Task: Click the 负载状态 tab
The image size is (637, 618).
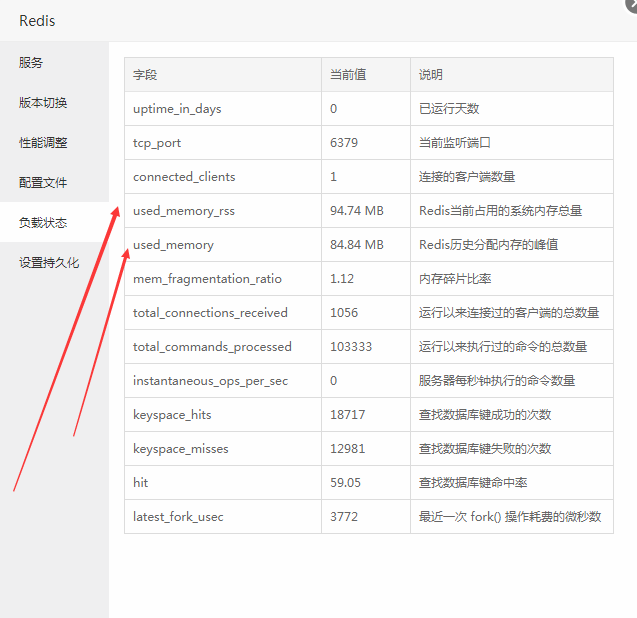Action: coord(43,222)
